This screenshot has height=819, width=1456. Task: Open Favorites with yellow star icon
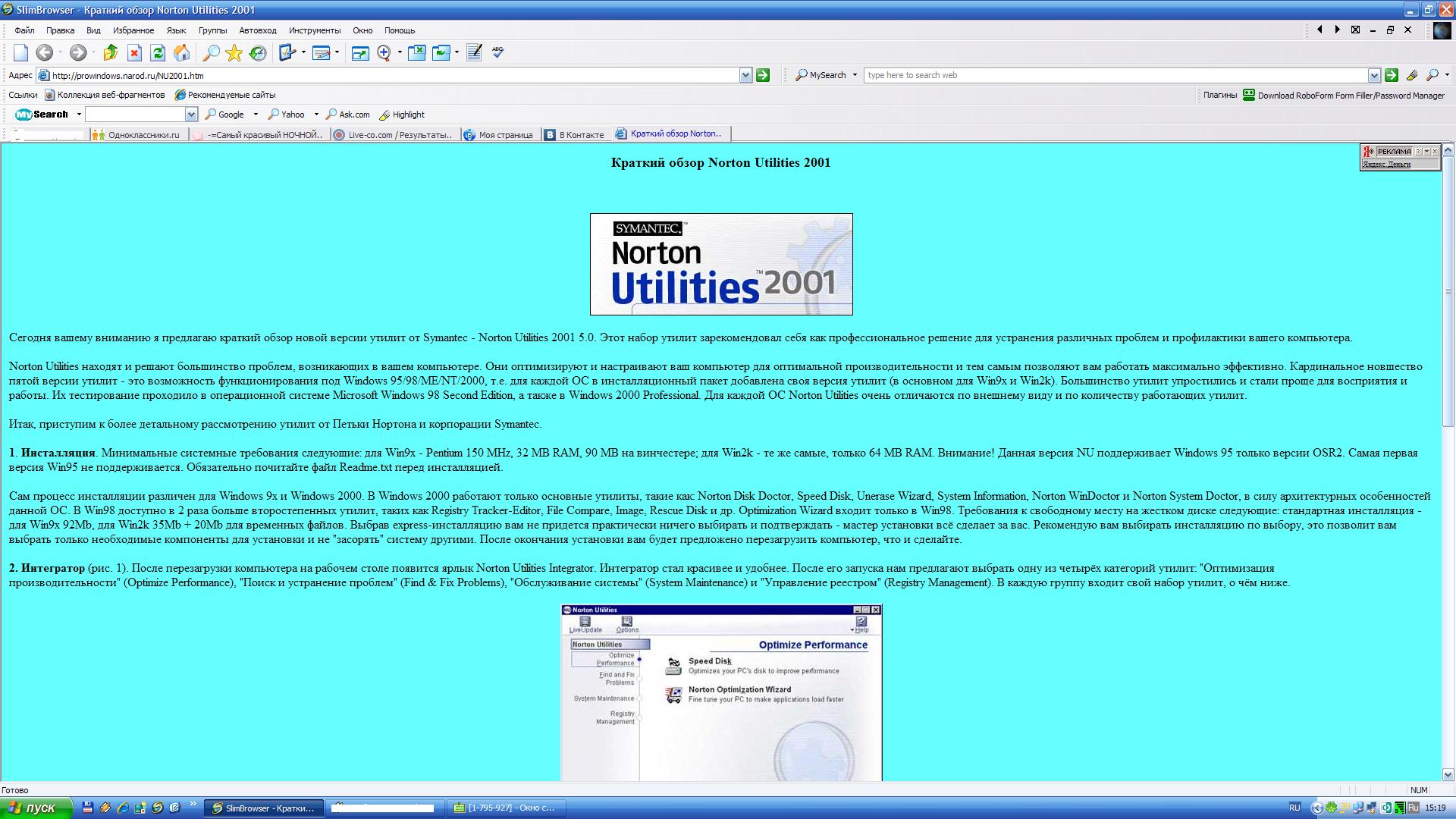tap(234, 52)
